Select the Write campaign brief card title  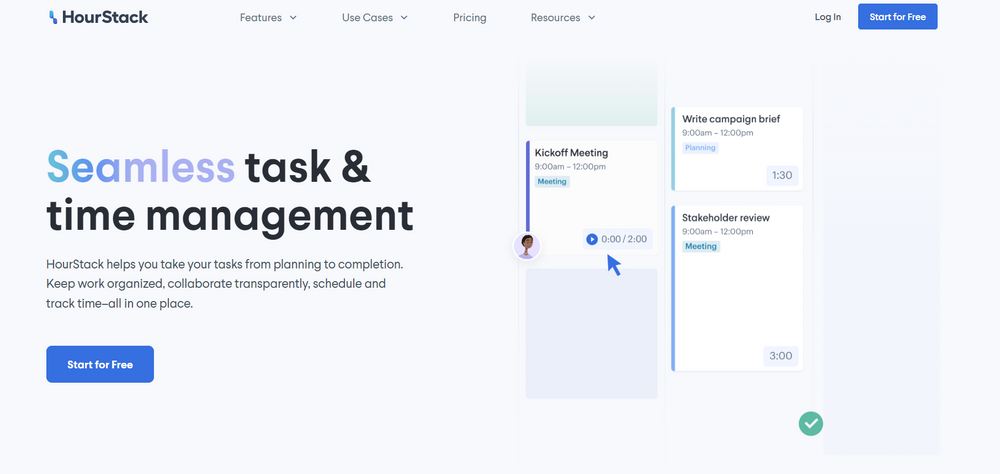[x=731, y=119]
